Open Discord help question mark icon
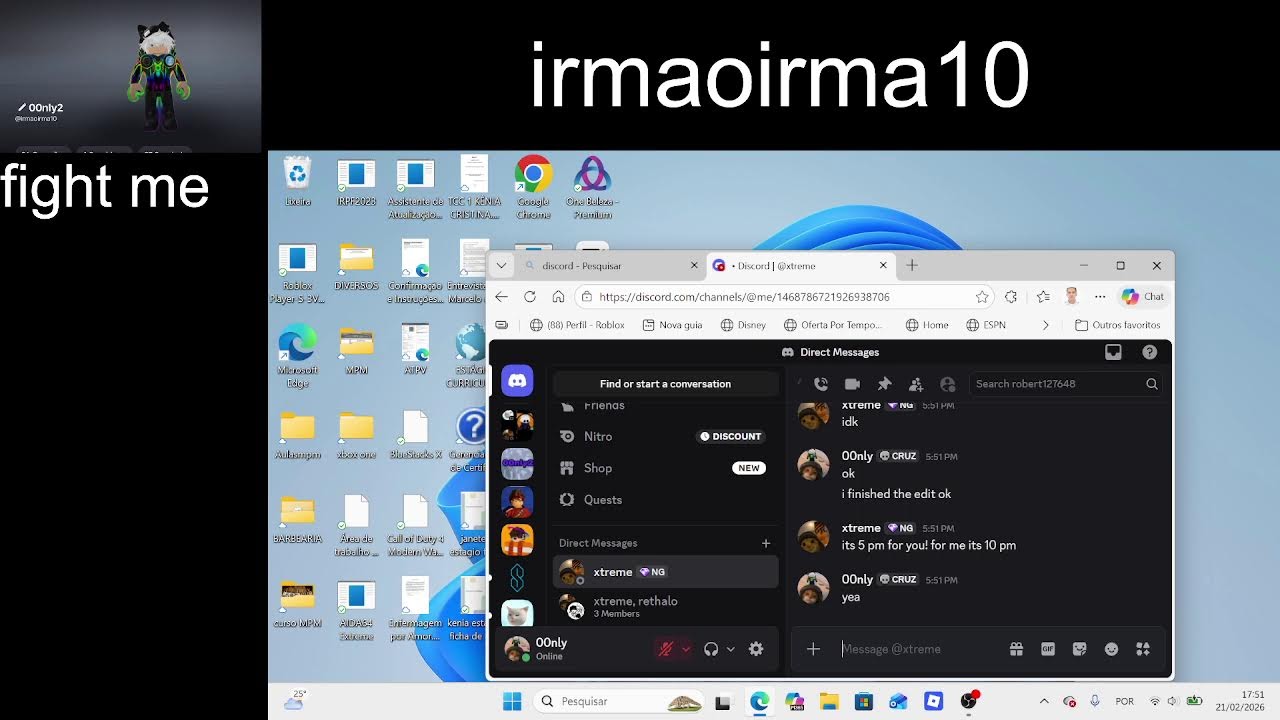The image size is (1280, 720). pos(1150,352)
